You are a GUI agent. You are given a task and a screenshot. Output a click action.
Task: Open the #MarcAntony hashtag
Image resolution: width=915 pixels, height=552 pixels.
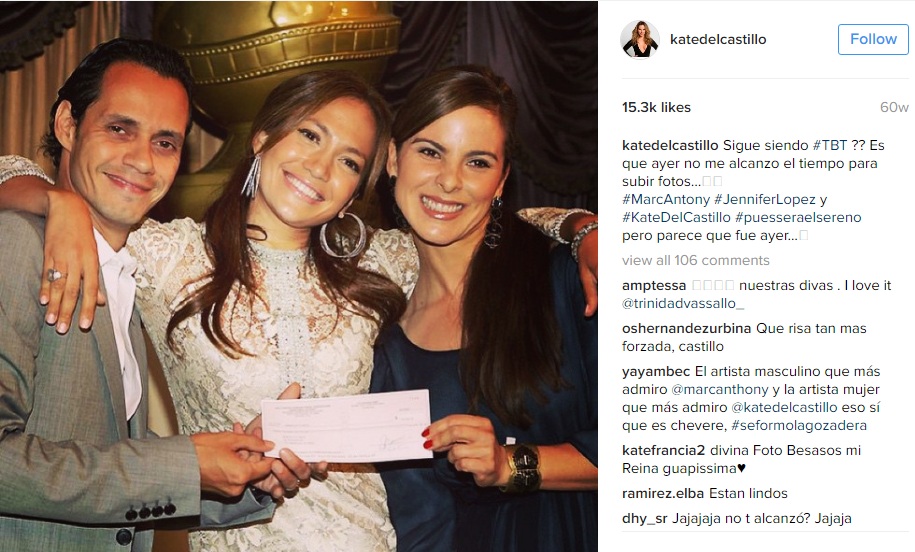pyautogui.click(x=666, y=199)
